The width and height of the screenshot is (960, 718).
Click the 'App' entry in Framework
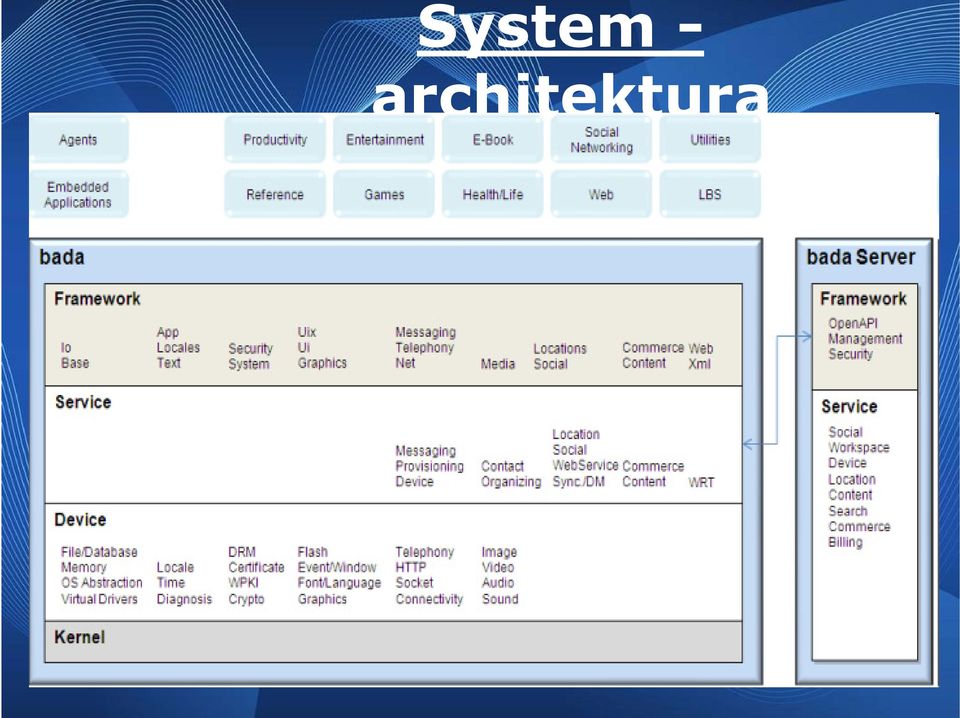168,332
